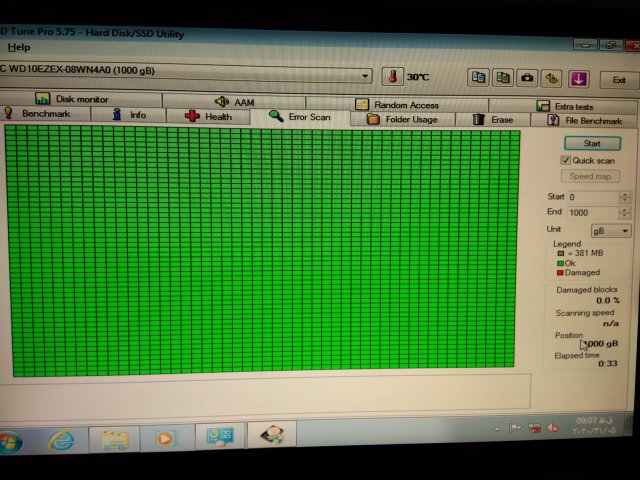Adjust the End value stepper
The image size is (640, 480).
624,212
